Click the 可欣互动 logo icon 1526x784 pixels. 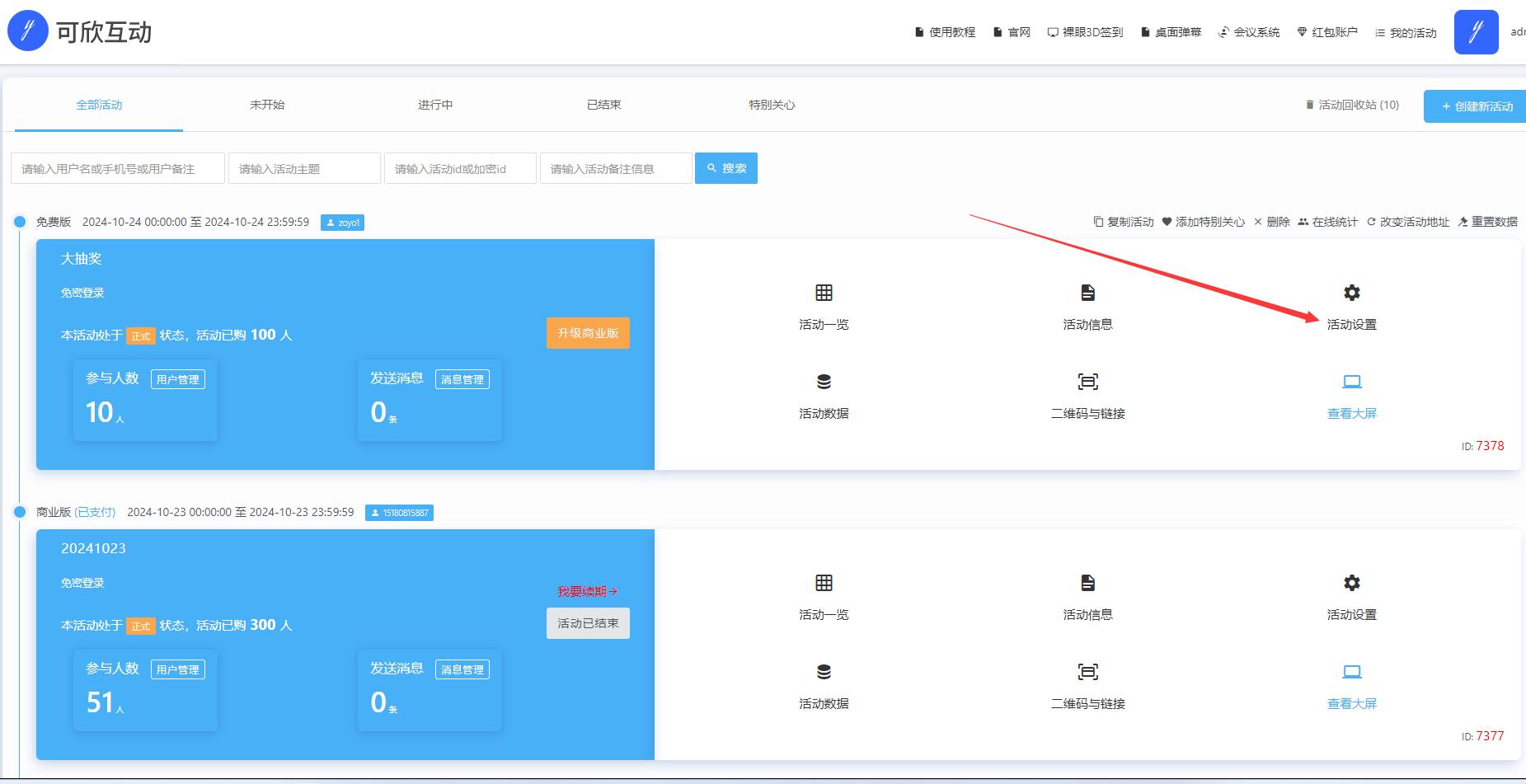[x=28, y=31]
